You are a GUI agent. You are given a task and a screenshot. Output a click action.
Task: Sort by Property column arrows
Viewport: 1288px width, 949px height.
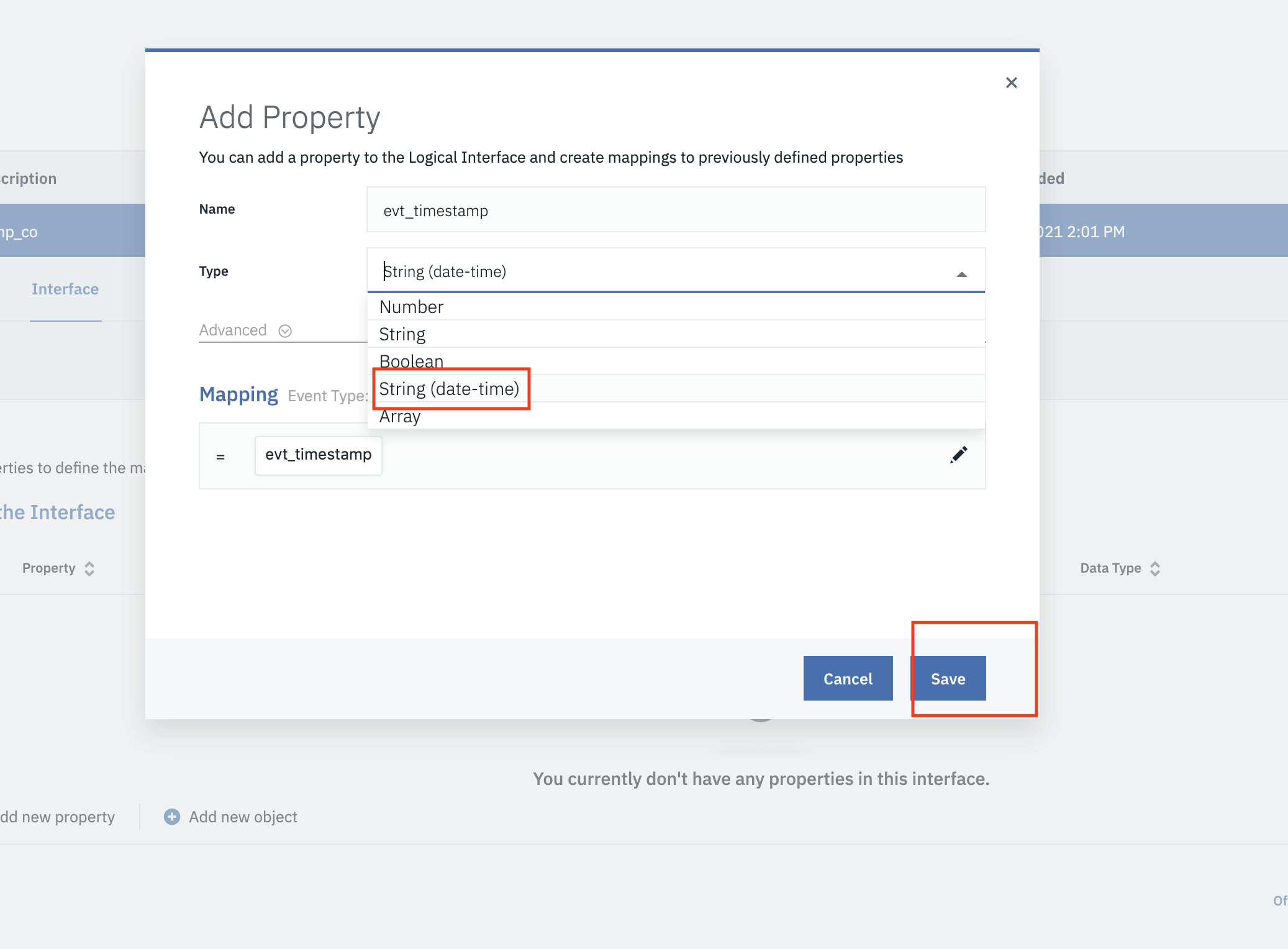tap(89, 569)
